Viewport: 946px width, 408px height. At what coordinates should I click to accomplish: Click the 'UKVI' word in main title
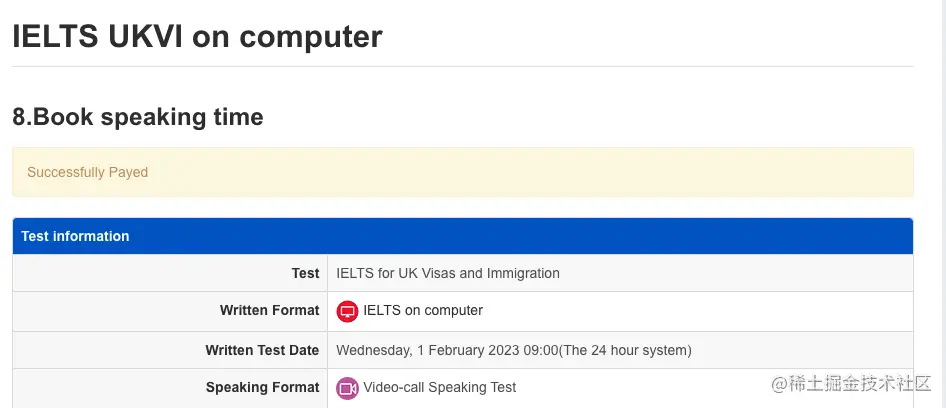pyautogui.click(x=145, y=36)
